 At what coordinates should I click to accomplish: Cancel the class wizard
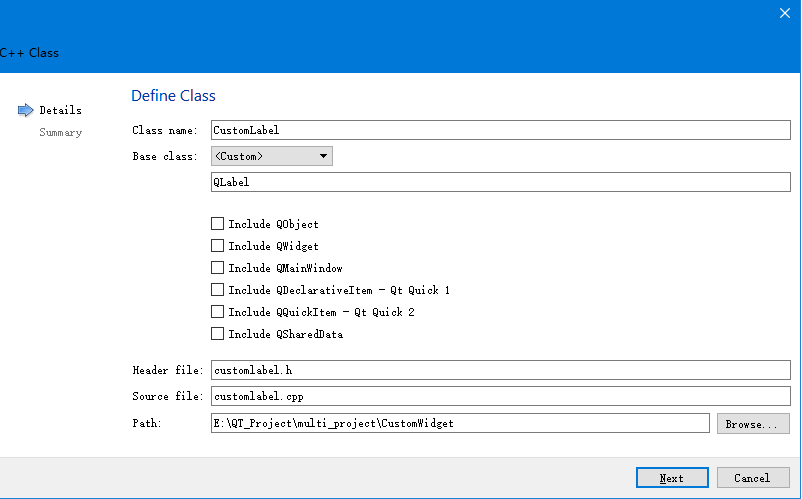point(751,478)
